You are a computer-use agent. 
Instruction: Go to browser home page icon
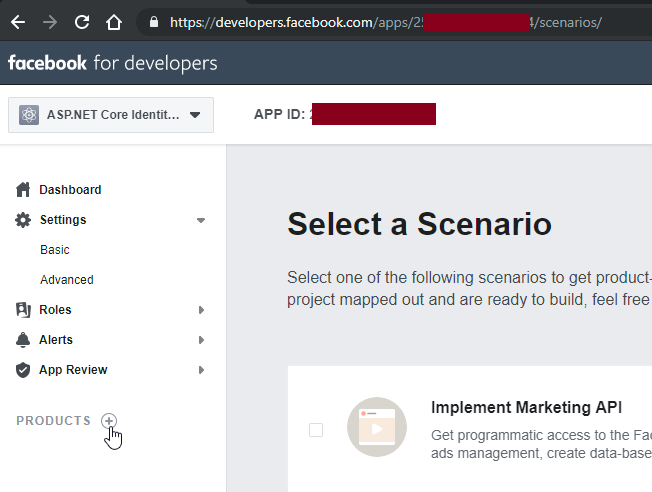114,21
